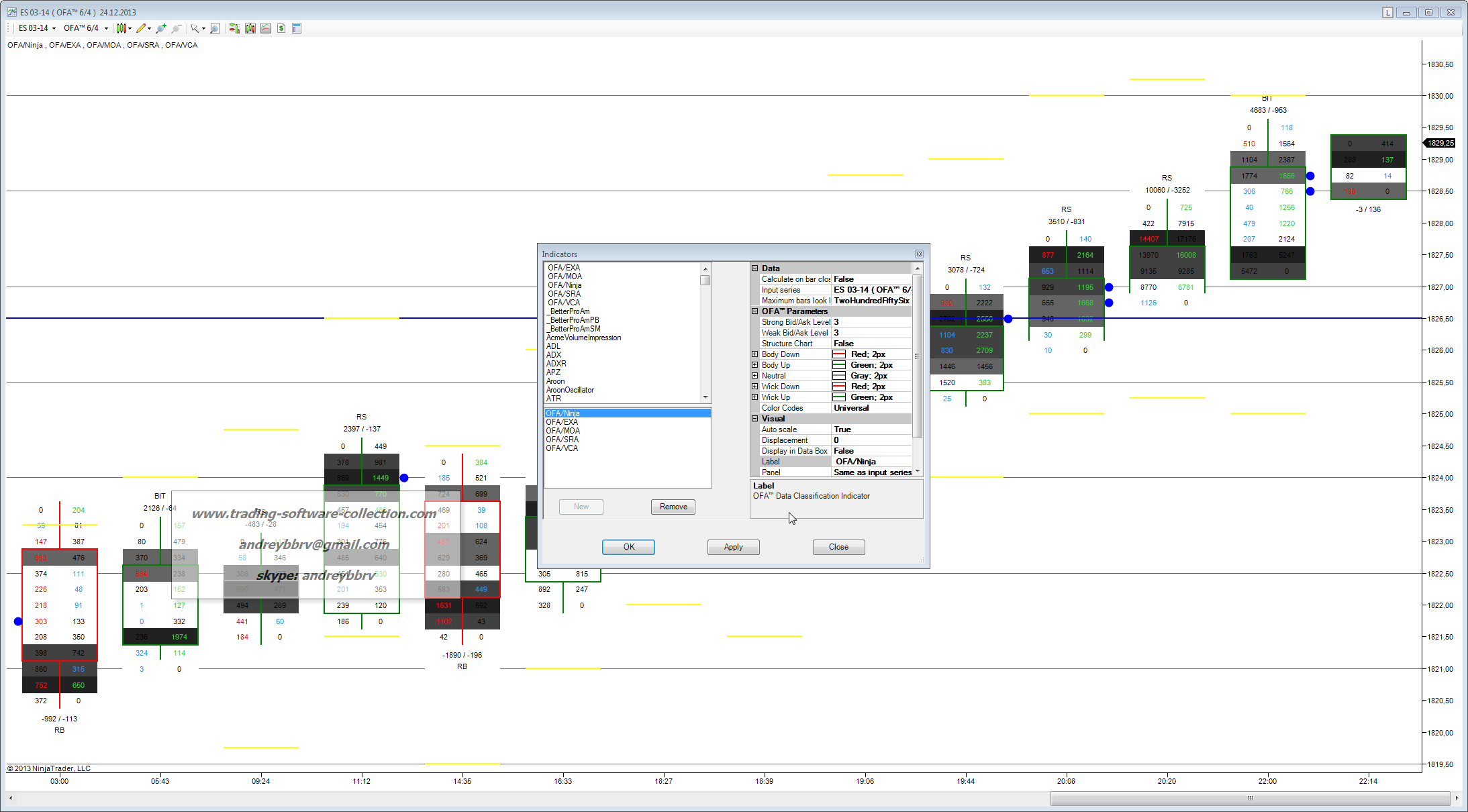Click the Body Up green color swatch
The width and height of the screenshot is (1468, 812).
coord(838,365)
